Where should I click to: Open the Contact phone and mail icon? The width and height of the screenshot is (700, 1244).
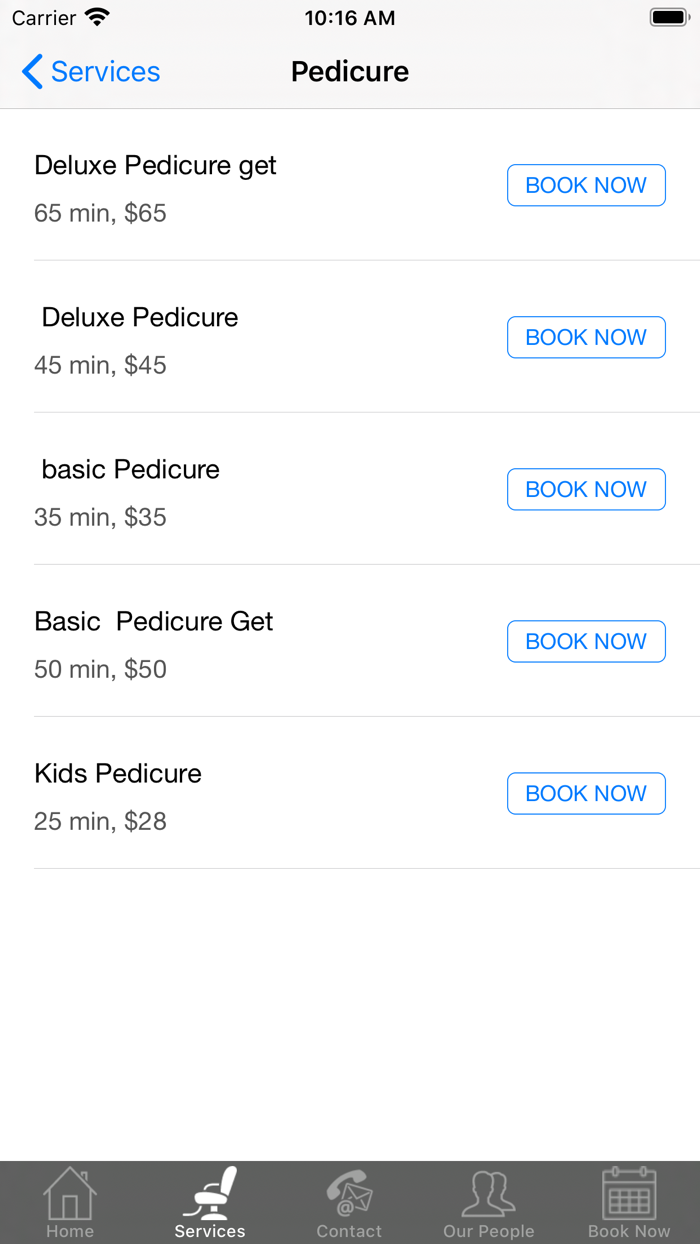tap(349, 1193)
